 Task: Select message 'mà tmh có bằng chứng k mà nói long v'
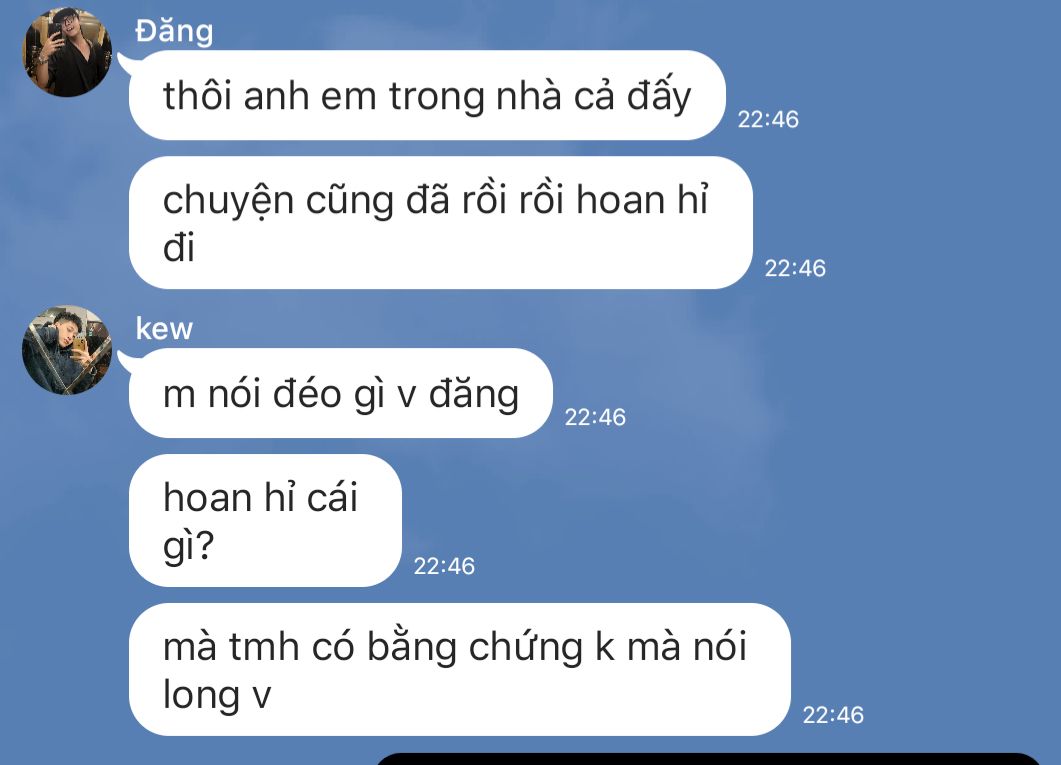tap(459, 670)
